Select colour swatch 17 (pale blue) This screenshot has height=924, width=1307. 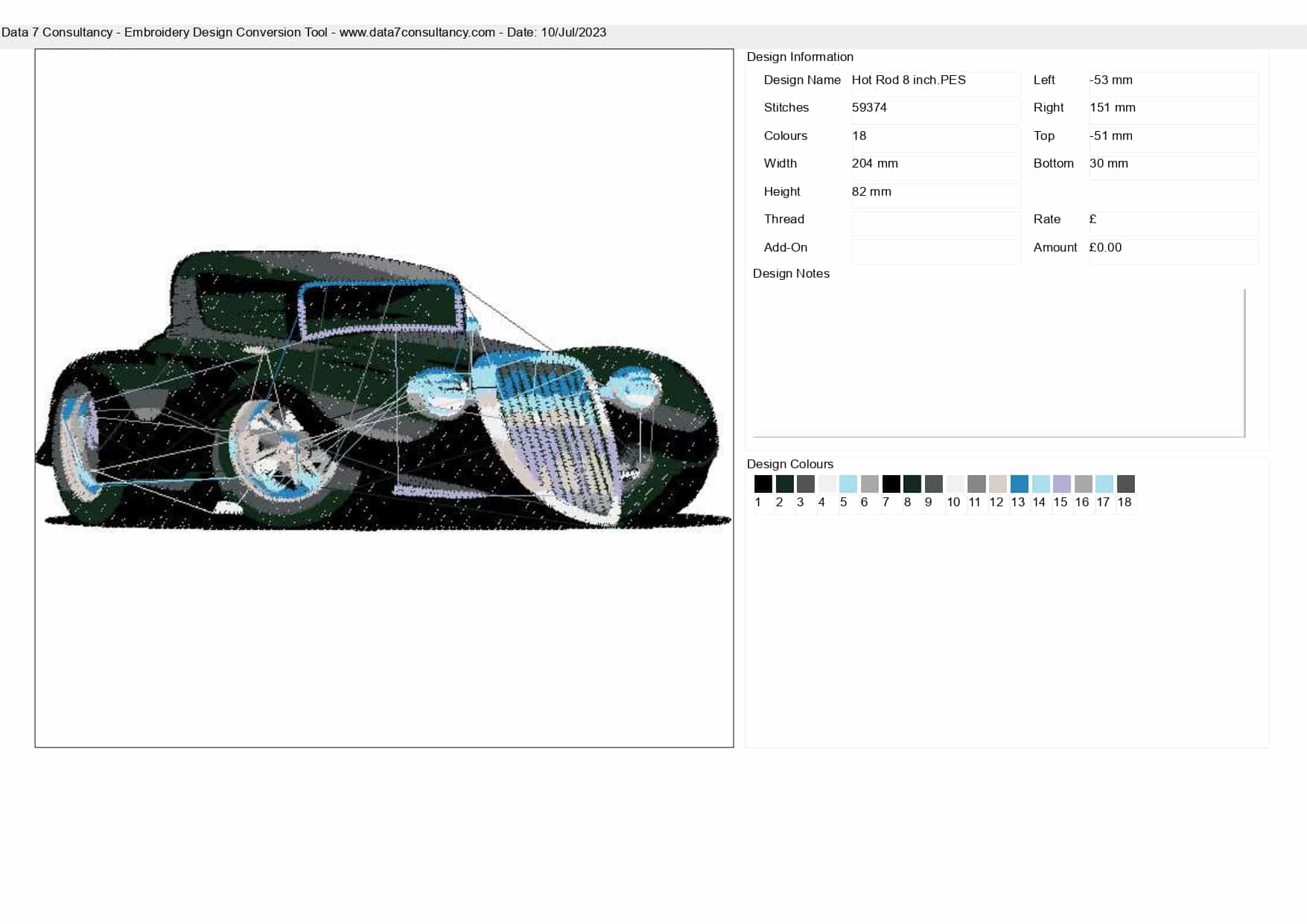coord(1104,484)
